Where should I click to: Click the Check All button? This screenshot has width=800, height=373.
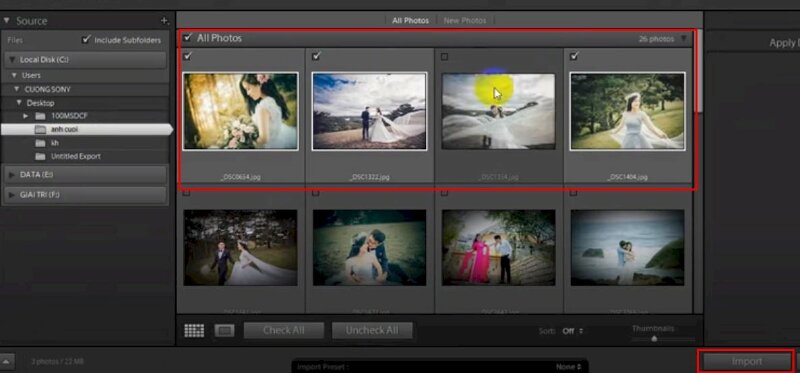(284, 331)
